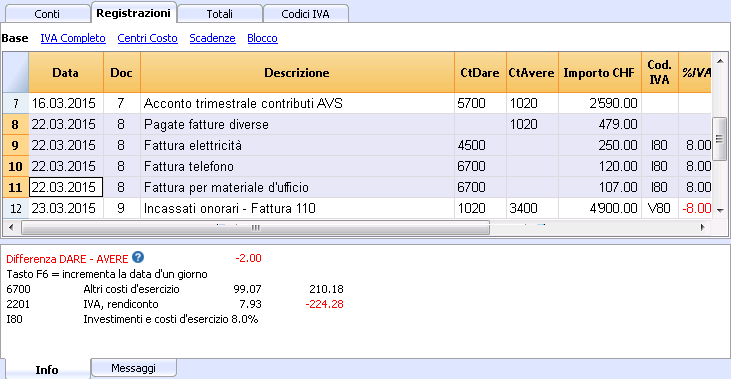
Task: Click the CtAvere column header
Action: [x=531, y=72]
